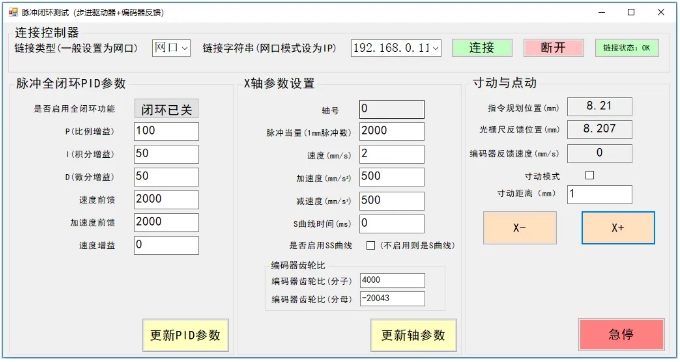Screen dimensions: 680x362
Task: Click the P(比例增益) input field
Action: point(166,131)
